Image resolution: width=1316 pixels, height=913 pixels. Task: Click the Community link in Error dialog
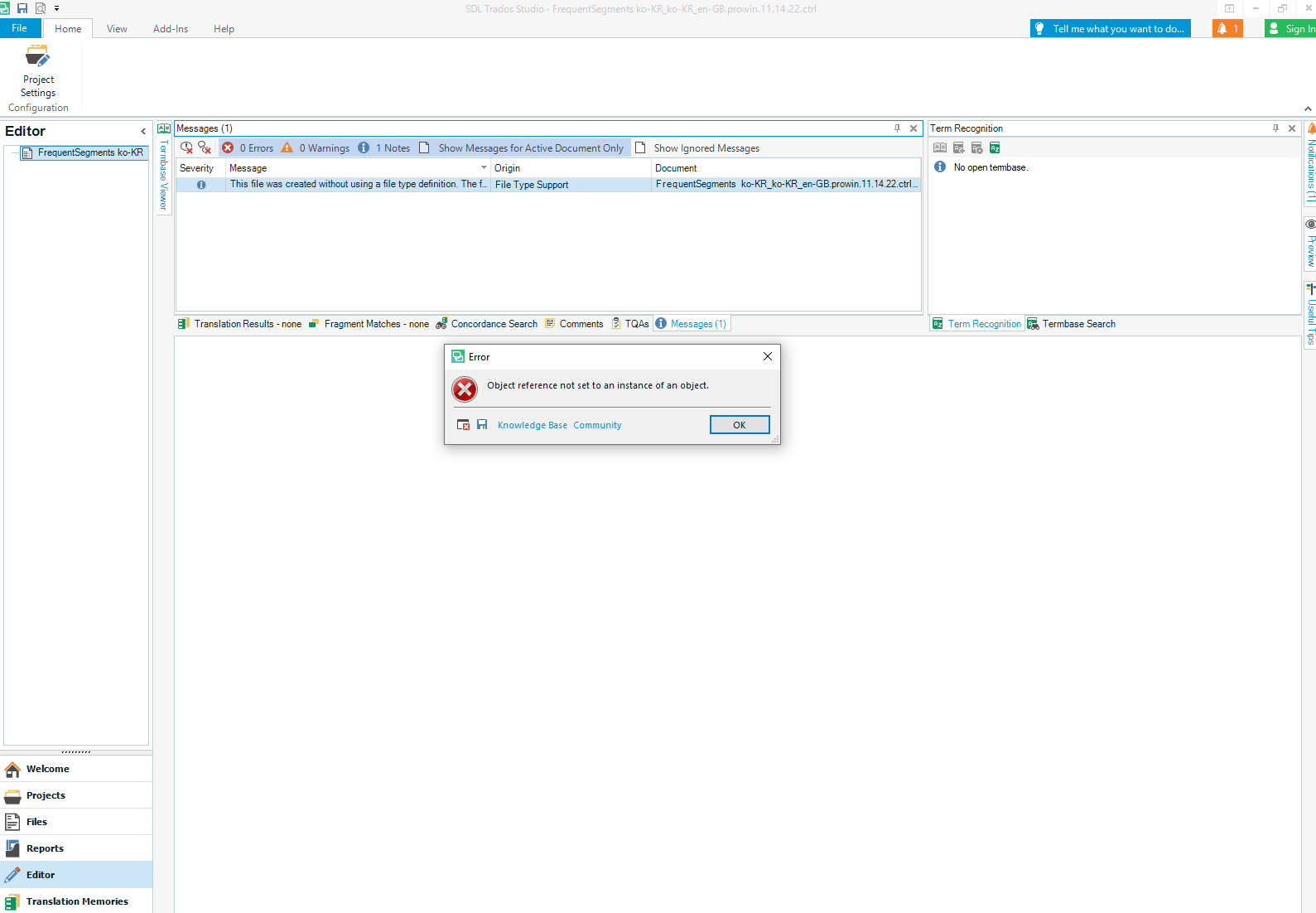[x=597, y=425]
